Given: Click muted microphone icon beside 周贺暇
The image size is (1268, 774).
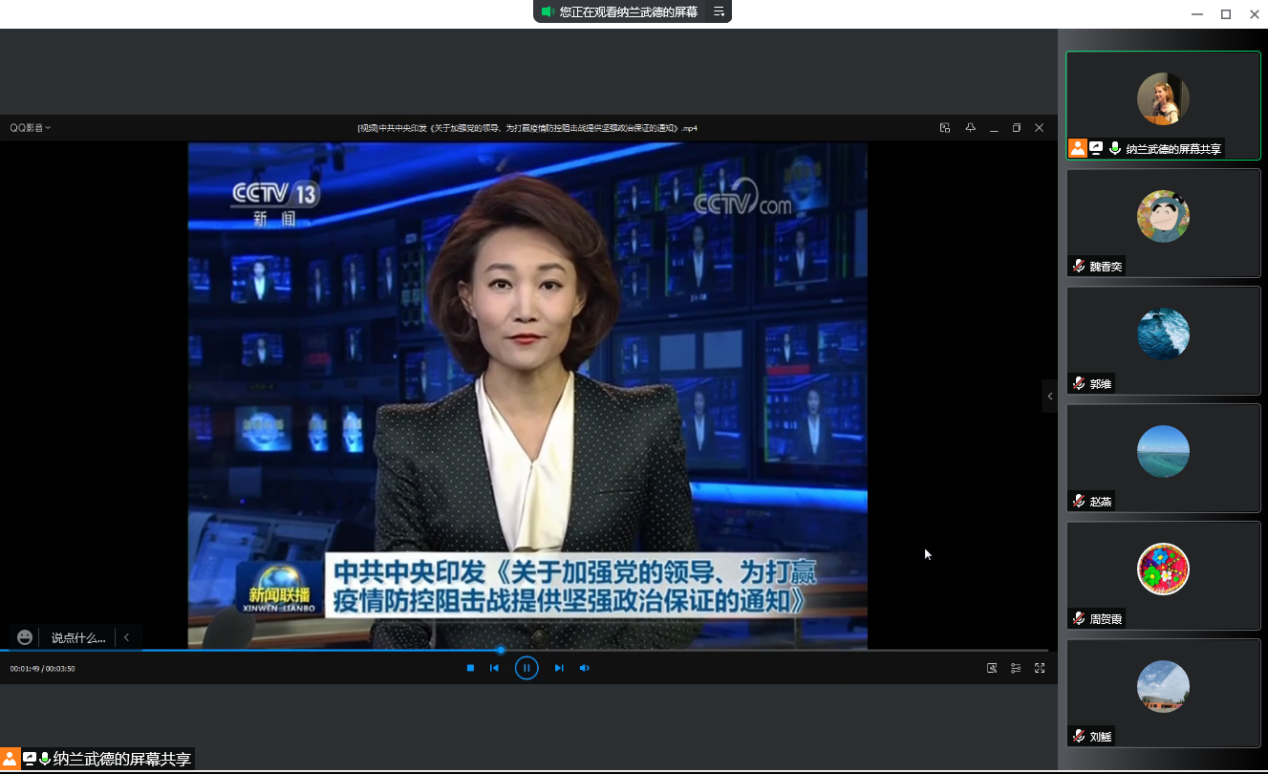Looking at the screenshot, I should [x=1078, y=619].
